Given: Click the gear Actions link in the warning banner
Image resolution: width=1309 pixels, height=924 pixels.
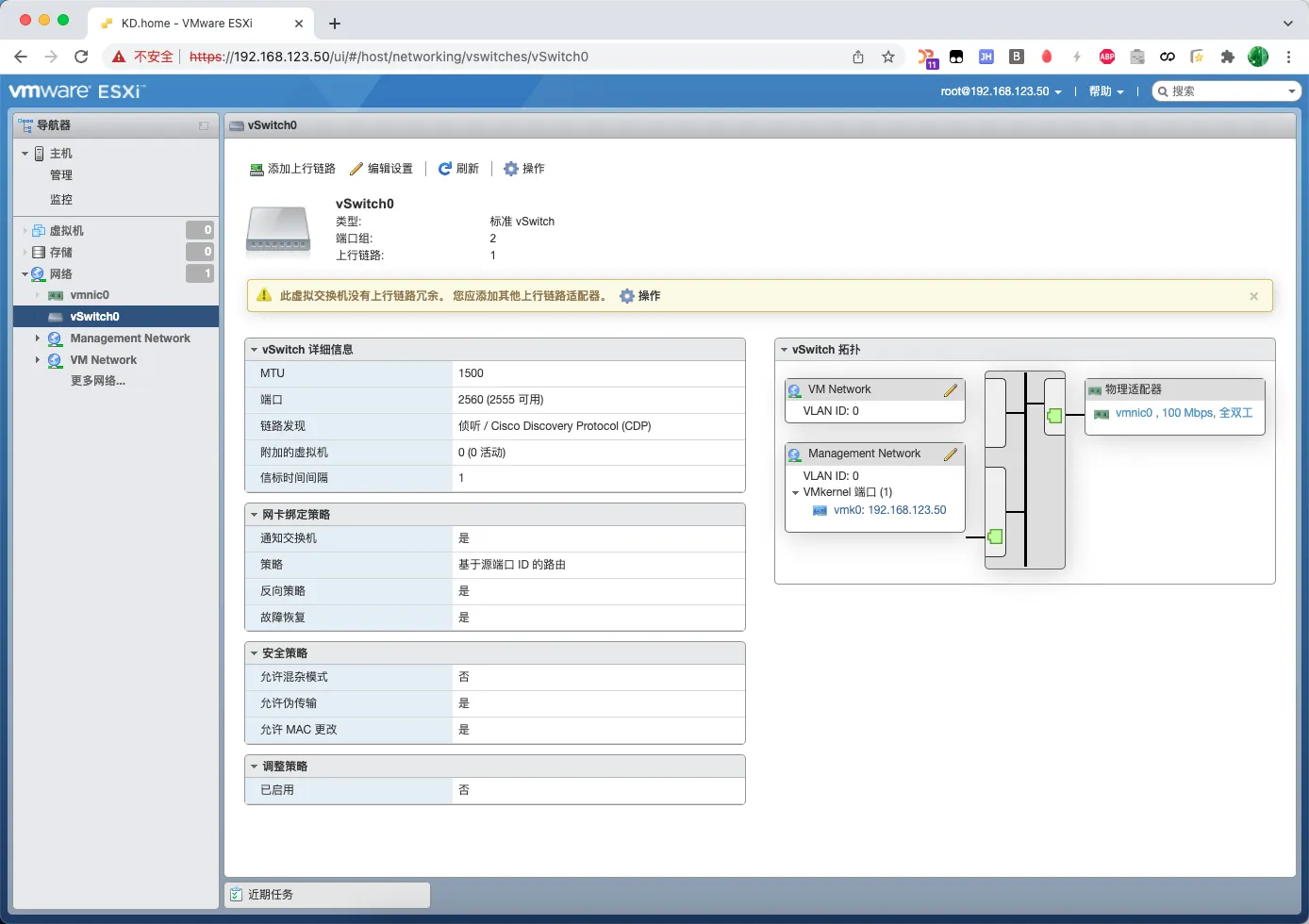Looking at the screenshot, I should coord(639,296).
